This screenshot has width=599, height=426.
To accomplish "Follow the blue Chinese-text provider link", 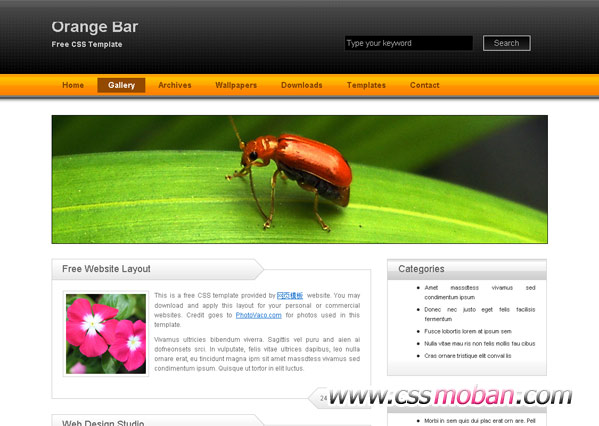I will click(290, 295).
